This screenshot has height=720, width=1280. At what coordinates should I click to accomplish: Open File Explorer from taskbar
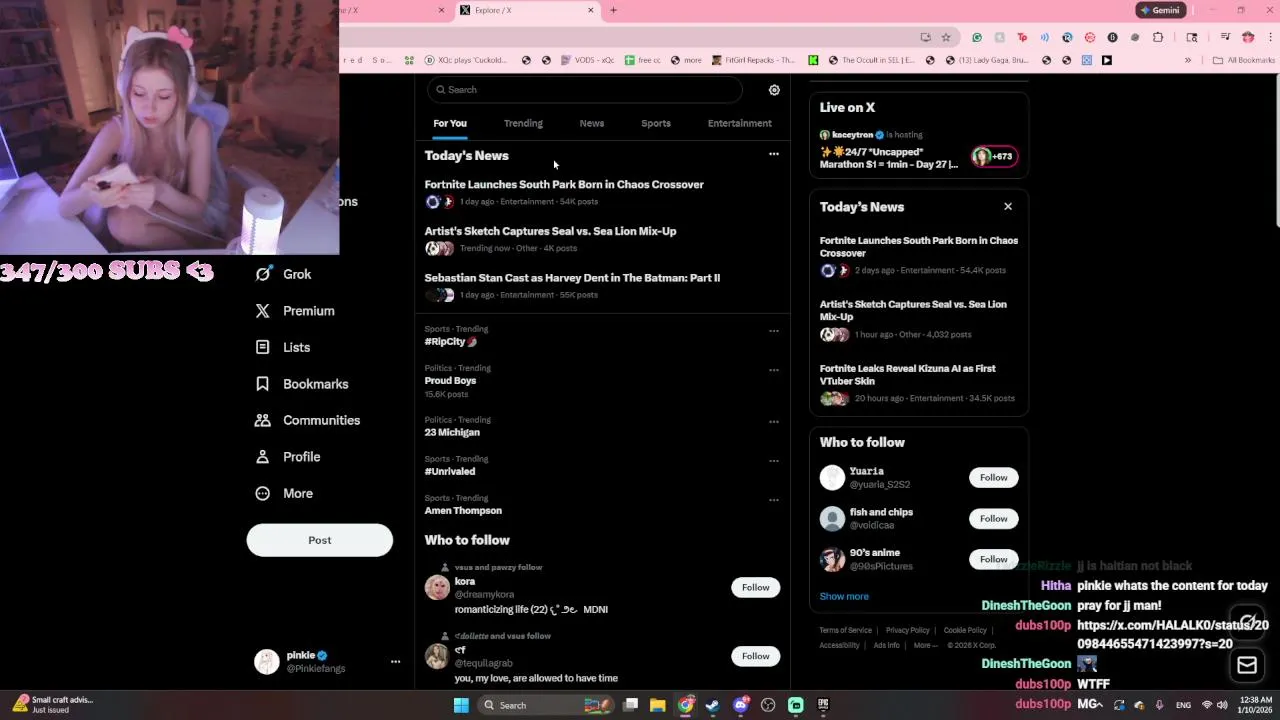point(658,705)
